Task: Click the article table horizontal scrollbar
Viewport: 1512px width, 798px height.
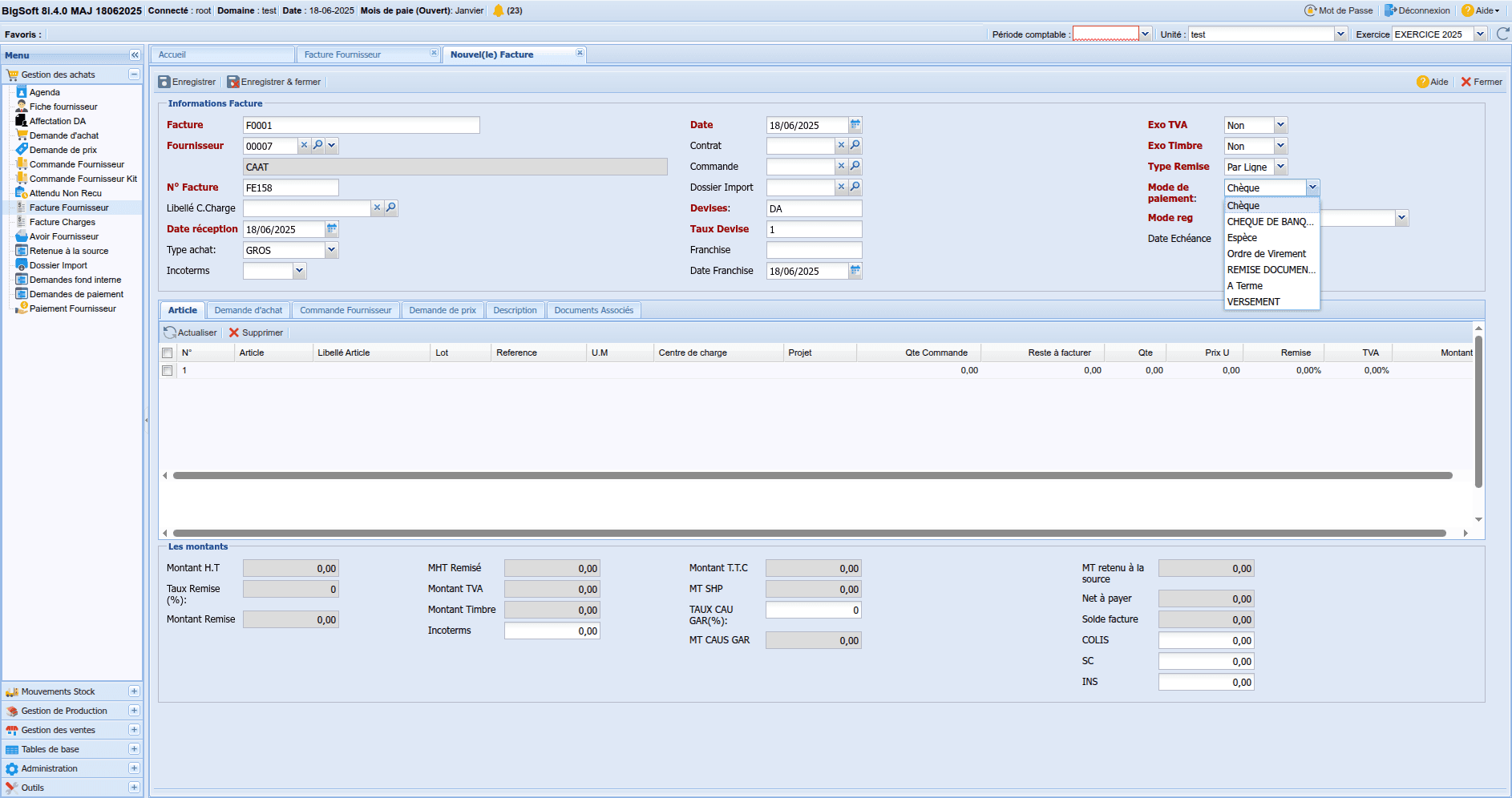Action: (x=812, y=475)
